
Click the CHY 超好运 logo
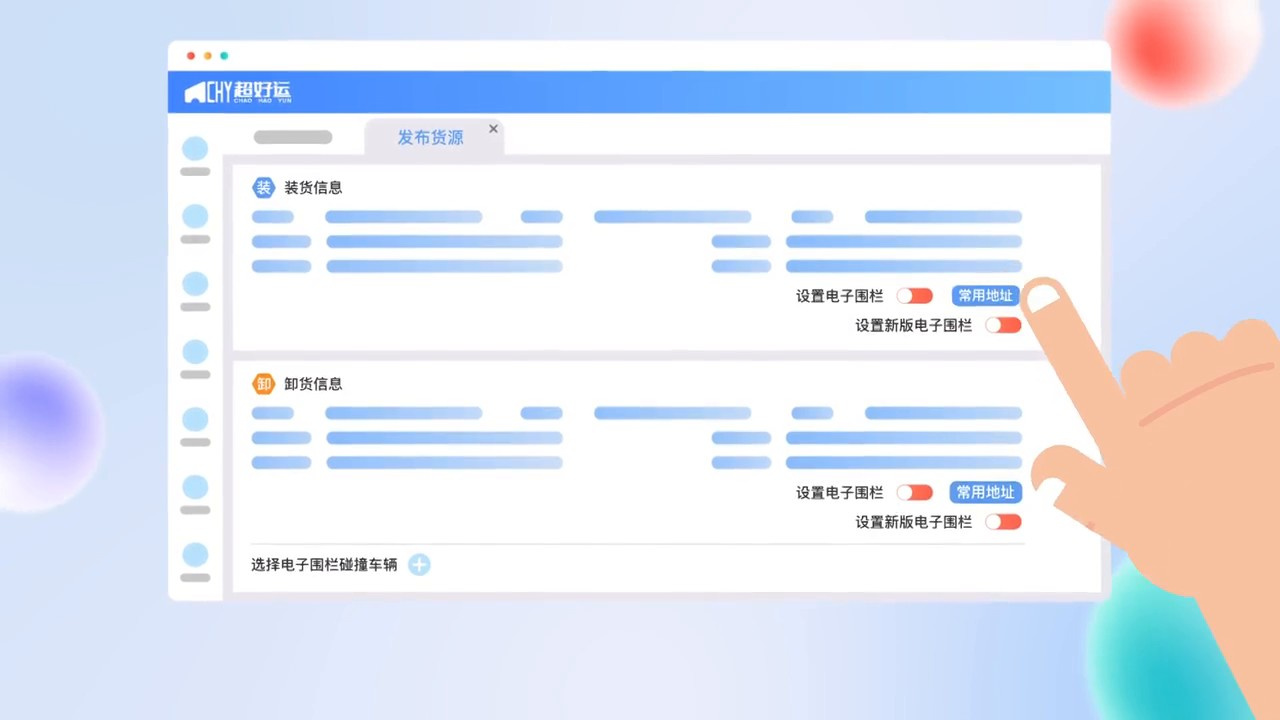tap(238, 93)
